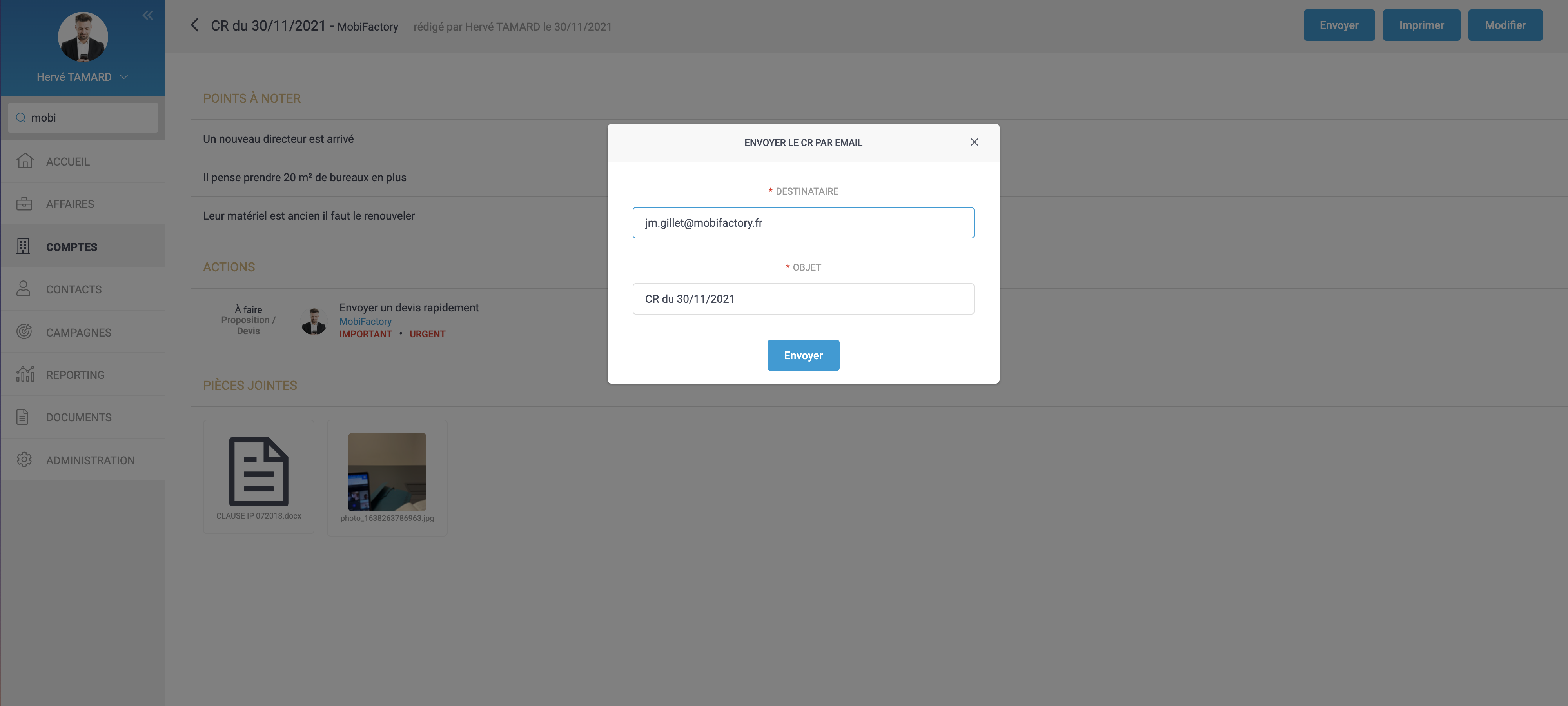Collapse the sidebar with double chevron
The height and width of the screenshot is (706, 1568).
pyautogui.click(x=148, y=15)
